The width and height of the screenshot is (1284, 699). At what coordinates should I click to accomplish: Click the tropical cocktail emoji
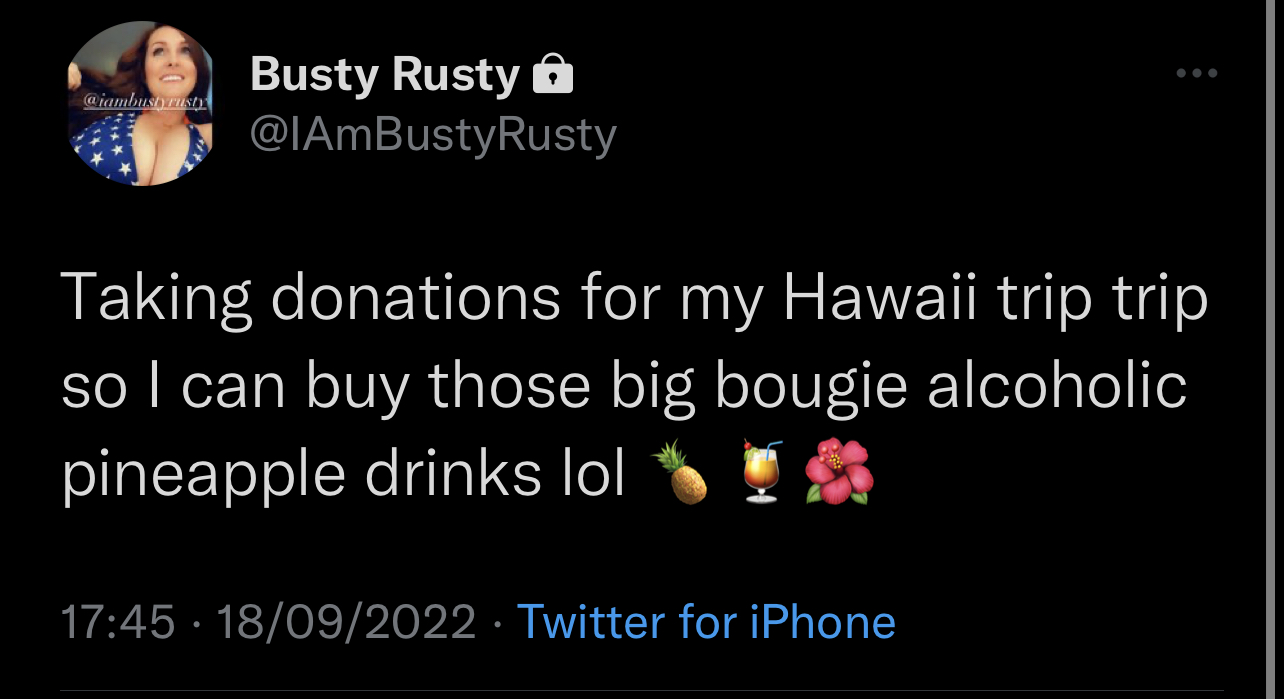pyautogui.click(x=762, y=471)
